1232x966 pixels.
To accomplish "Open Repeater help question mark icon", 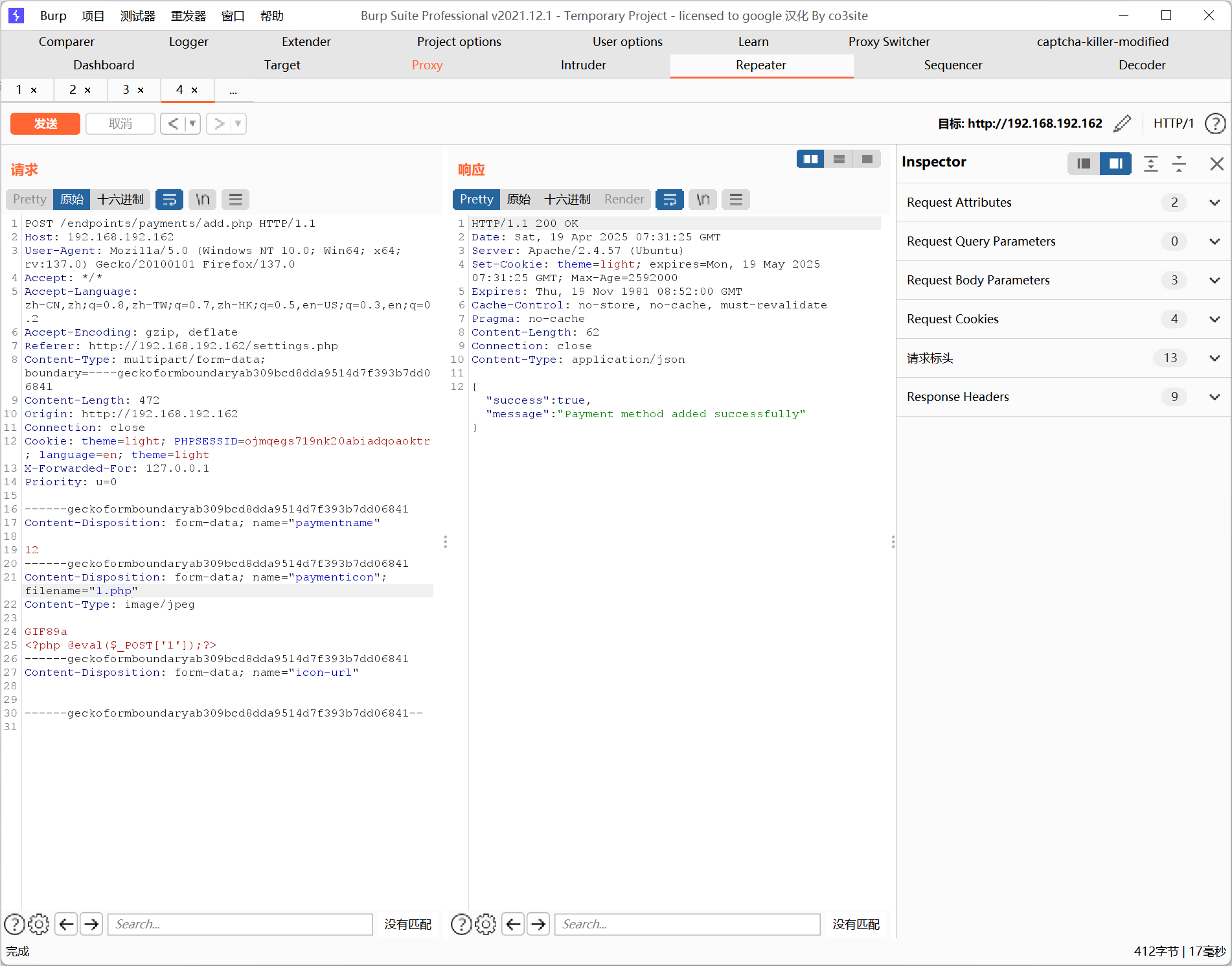I will tap(1215, 123).
